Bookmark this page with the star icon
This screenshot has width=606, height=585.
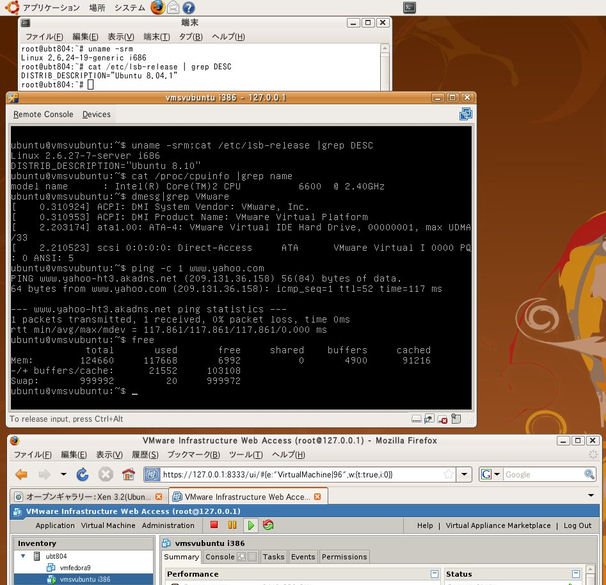click(x=448, y=474)
